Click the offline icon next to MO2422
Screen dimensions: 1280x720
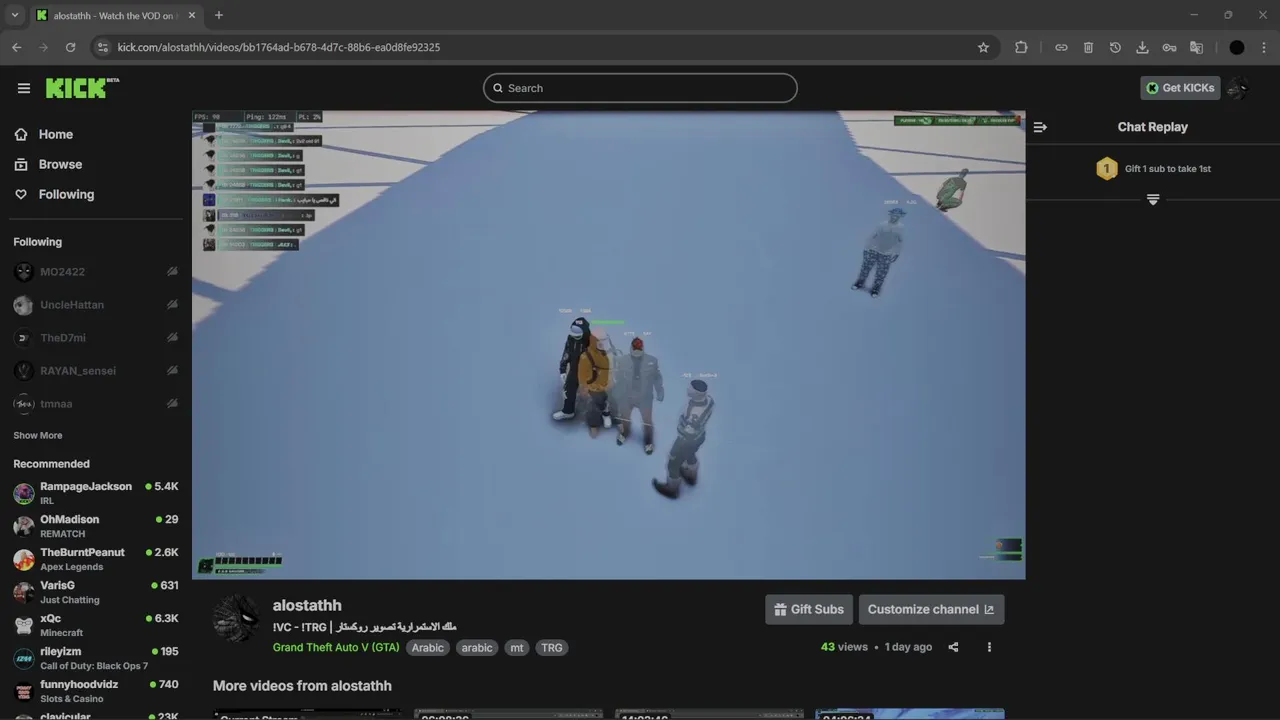(172, 272)
